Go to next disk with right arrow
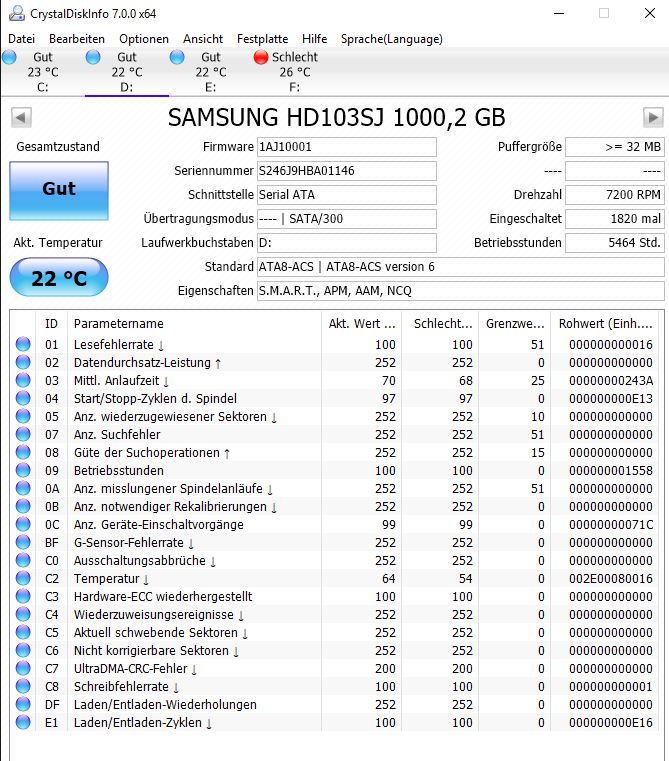669x761 pixels. [653, 117]
